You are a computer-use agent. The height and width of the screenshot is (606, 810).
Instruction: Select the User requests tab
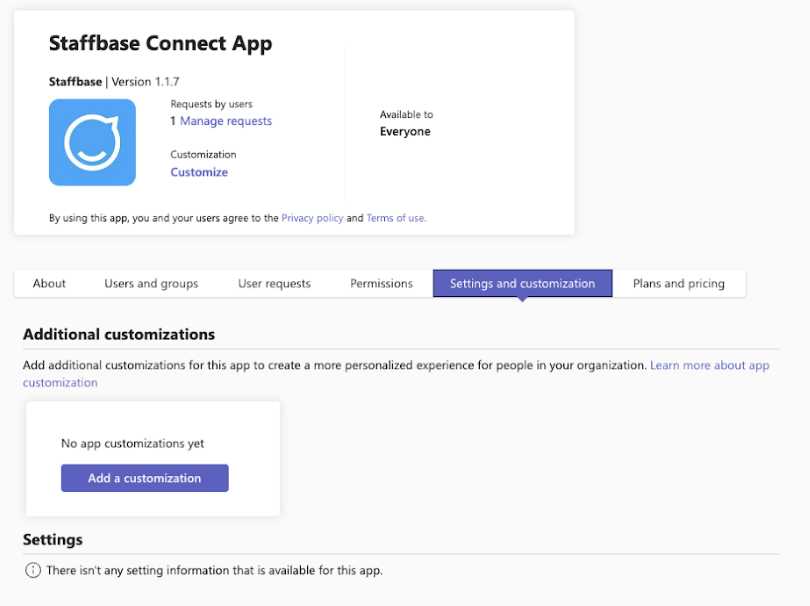pos(274,283)
